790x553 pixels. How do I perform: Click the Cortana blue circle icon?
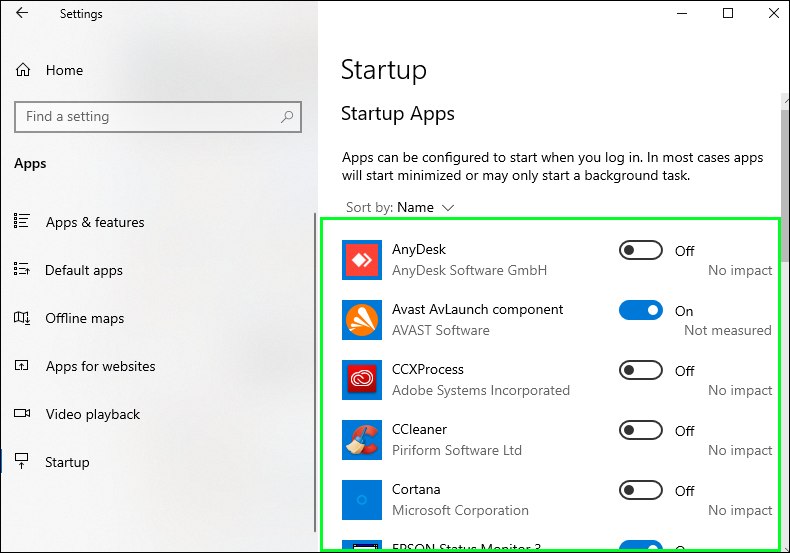click(x=362, y=500)
